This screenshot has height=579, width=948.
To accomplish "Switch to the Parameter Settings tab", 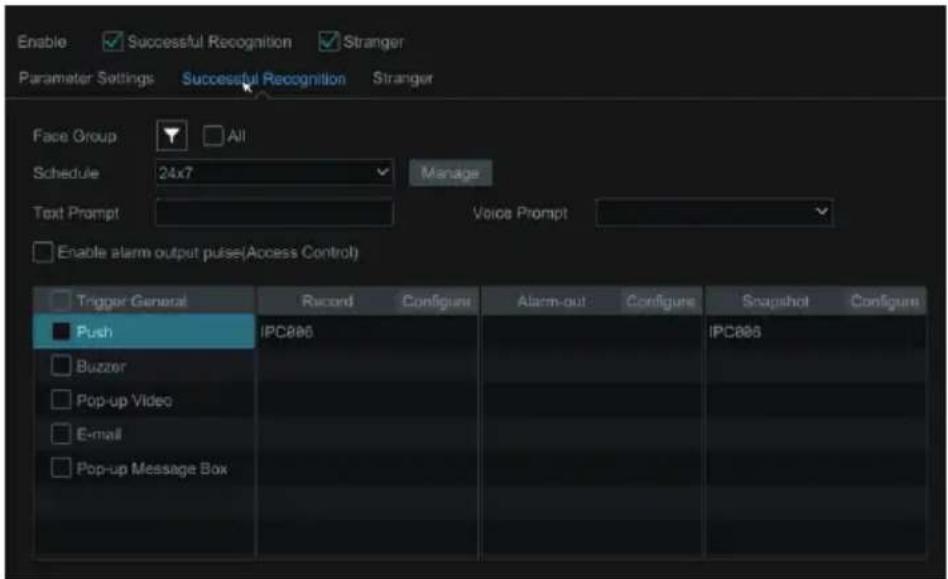I will (86, 78).
